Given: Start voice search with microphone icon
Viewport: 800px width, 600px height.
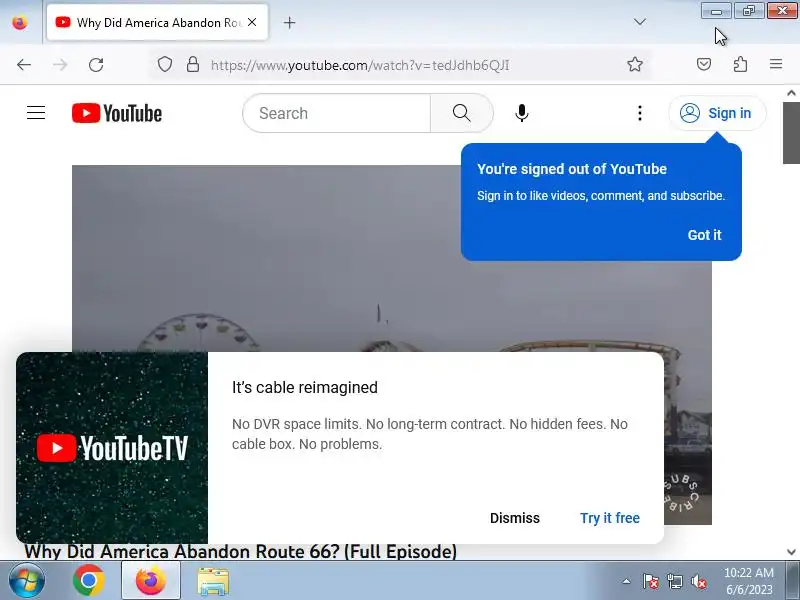Looking at the screenshot, I should click(521, 113).
